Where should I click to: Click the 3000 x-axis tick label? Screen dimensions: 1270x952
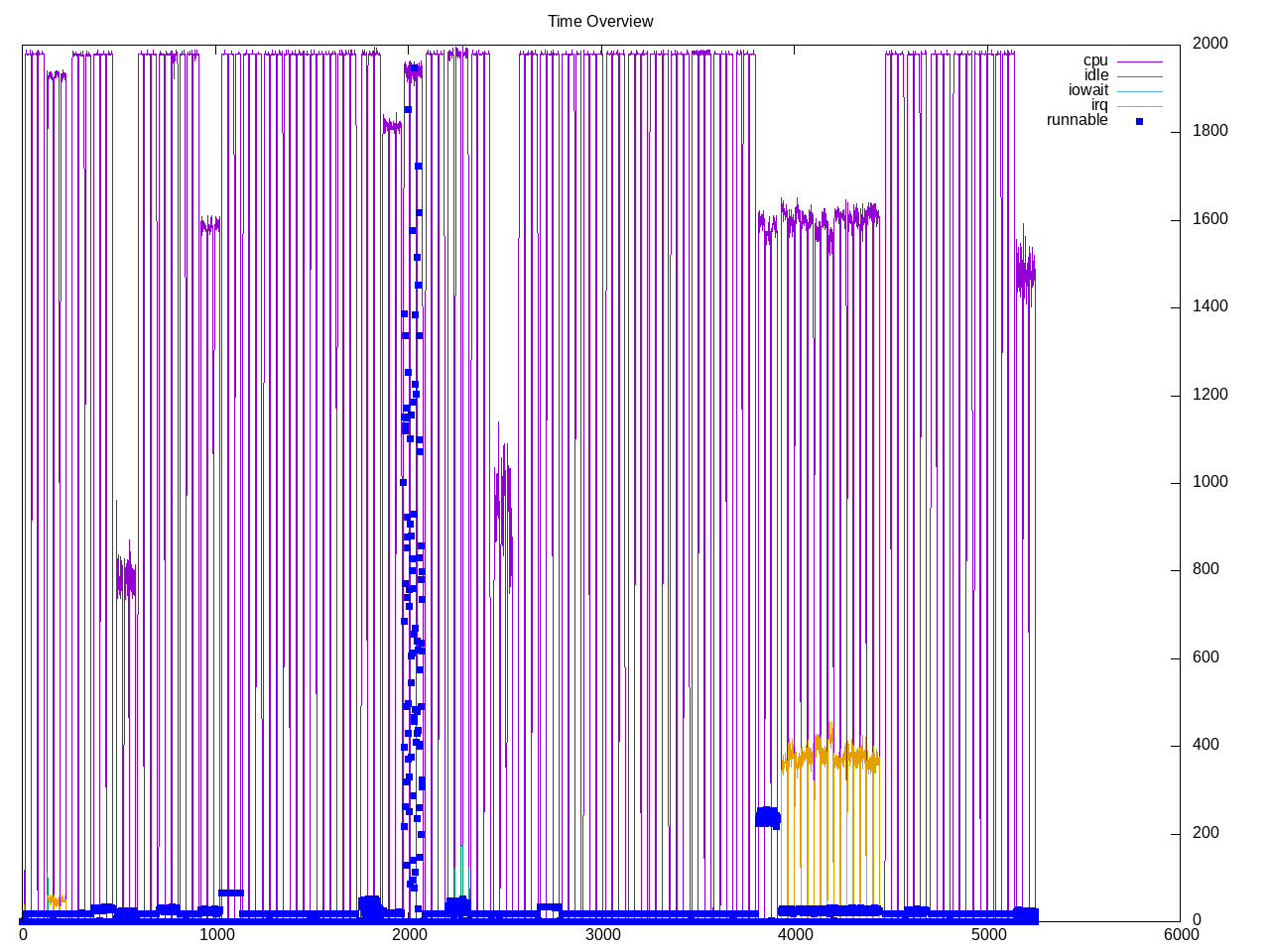click(x=602, y=934)
